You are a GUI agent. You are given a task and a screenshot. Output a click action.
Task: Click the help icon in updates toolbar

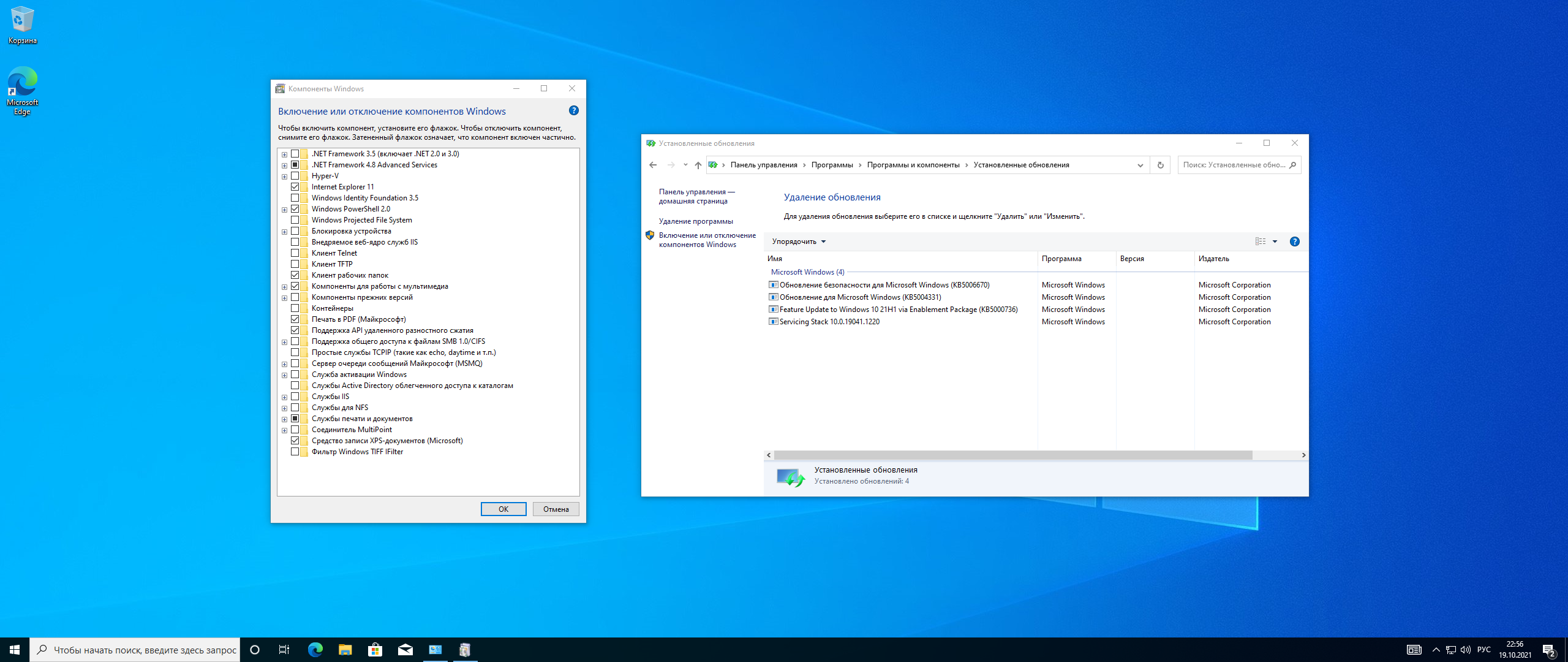click(1294, 242)
